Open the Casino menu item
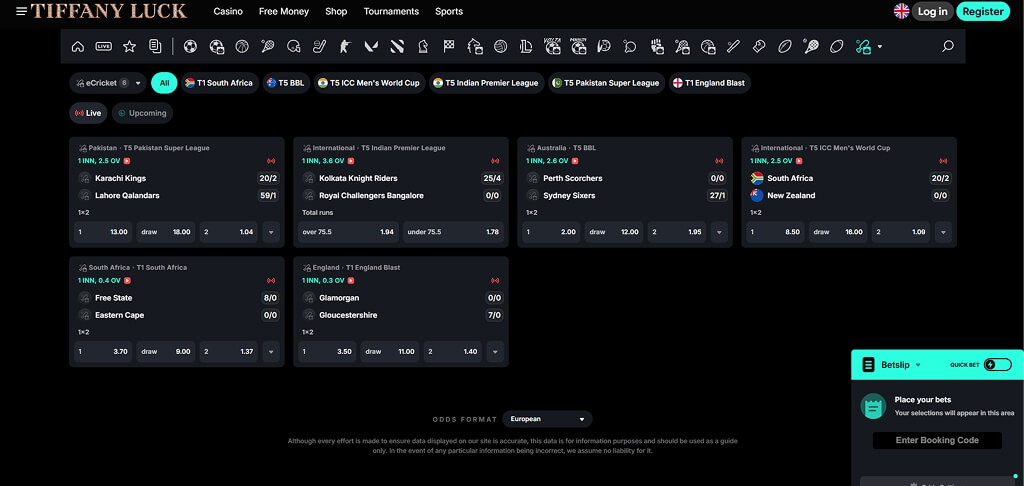 pyautogui.click(x=228, y=11)
